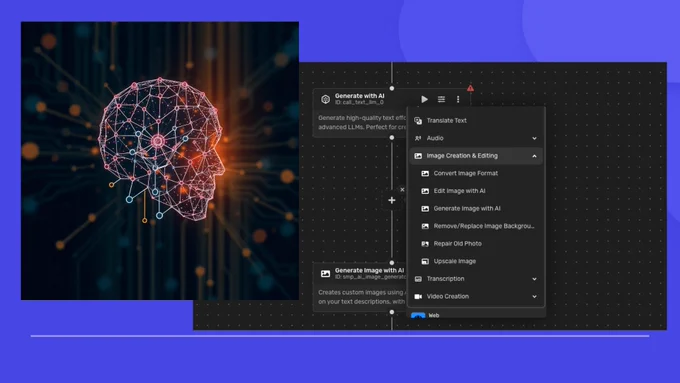Click the Generate Image with AI node icon
Viewport: 680px width, 383px height.
pyautogui.click(x=325, y=274)
